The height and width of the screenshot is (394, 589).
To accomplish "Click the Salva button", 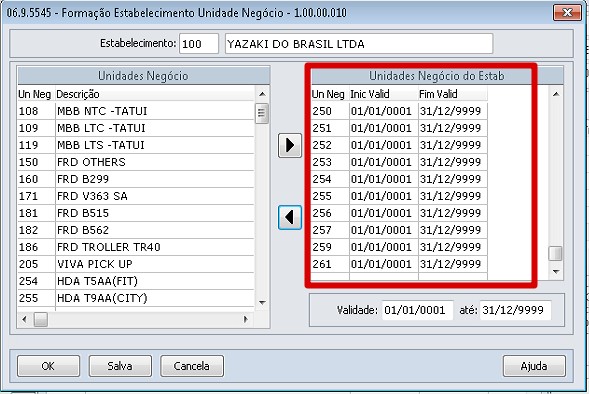I will click(x=120, y=366).
